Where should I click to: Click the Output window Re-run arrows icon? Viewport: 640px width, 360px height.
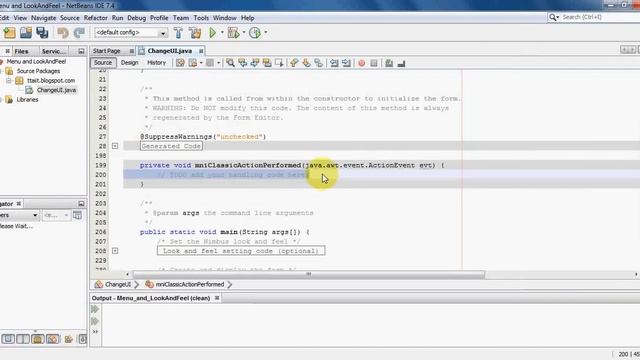(95, 309)
